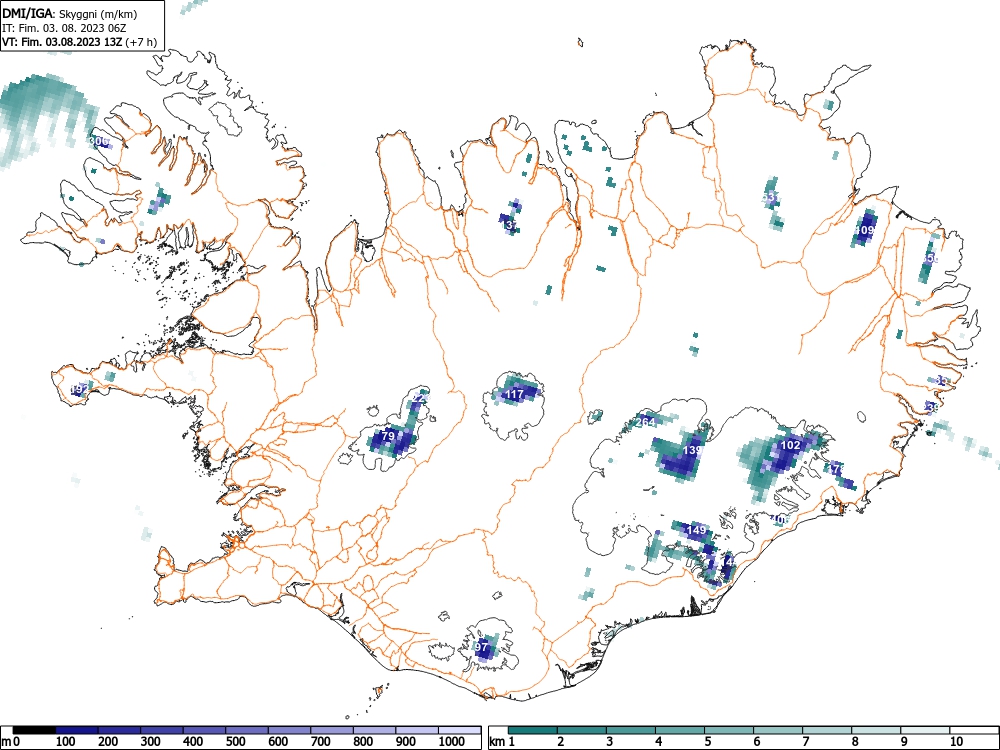Screen dimensions: 1000x750
Task: Click the "800" legend label
Action: coord(364,742)
